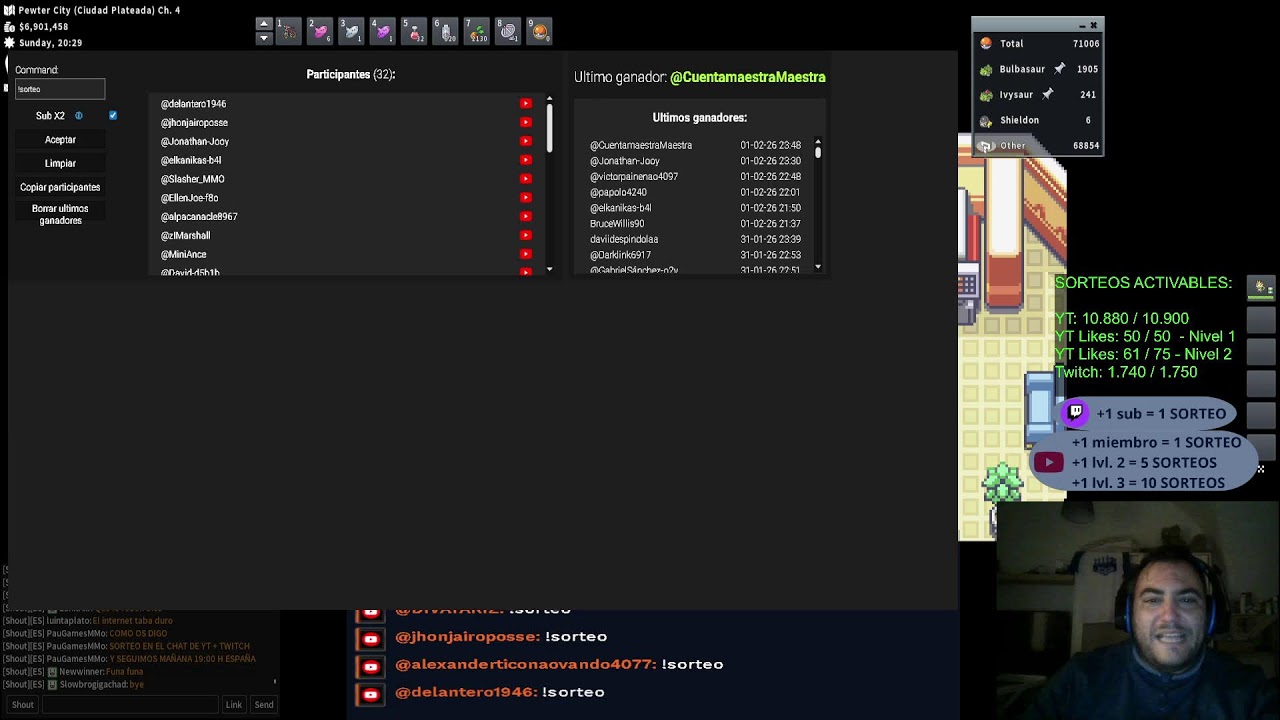Click the Pewter City location label
The width and height of the screenshot is (1280, 720).
pos(99,10)
